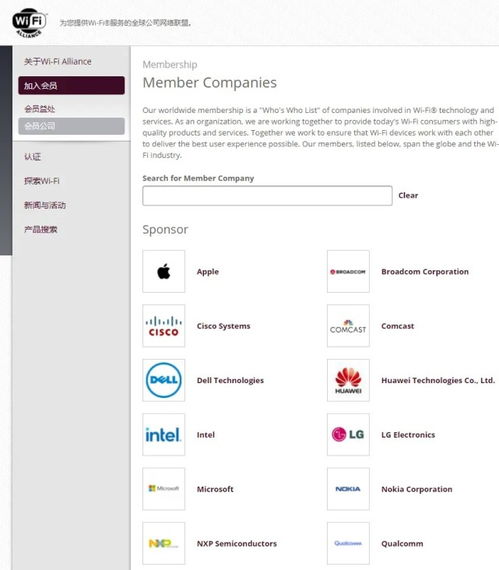This screenshot has width=499, height=570.
Task: Open the Intel logo tile
Action: tap(164, 434)
